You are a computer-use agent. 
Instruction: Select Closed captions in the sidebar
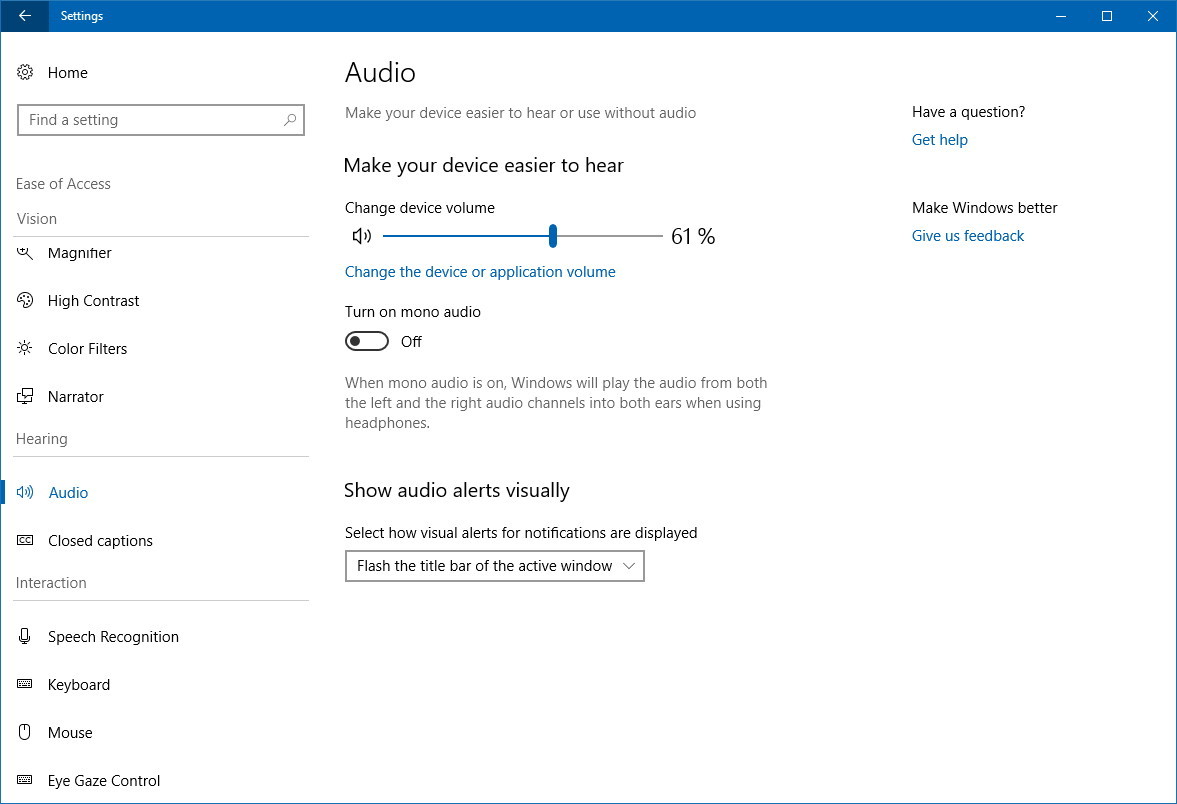[x=100, y=541]
